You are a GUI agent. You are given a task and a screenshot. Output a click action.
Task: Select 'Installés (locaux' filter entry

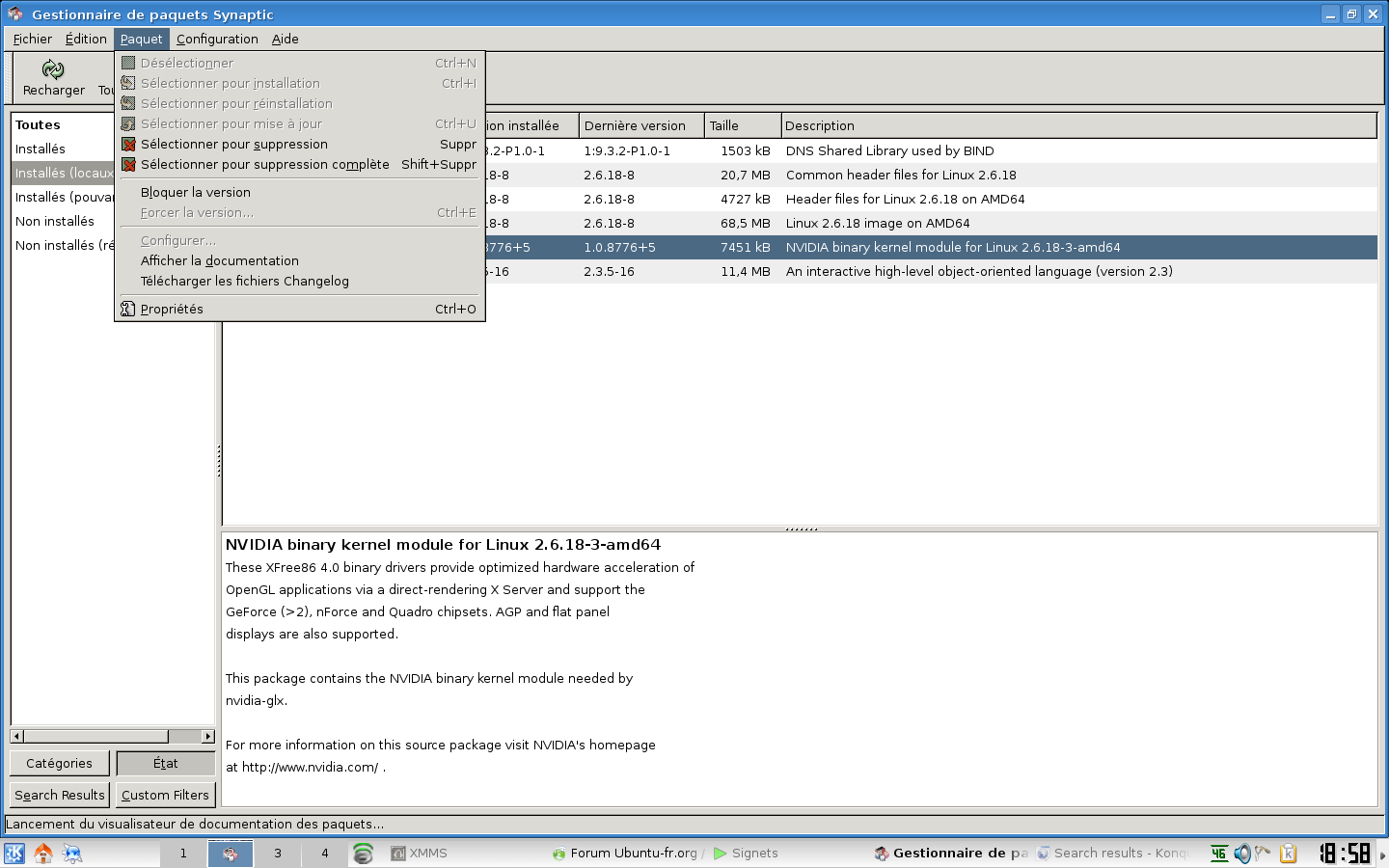coord(63,173)
